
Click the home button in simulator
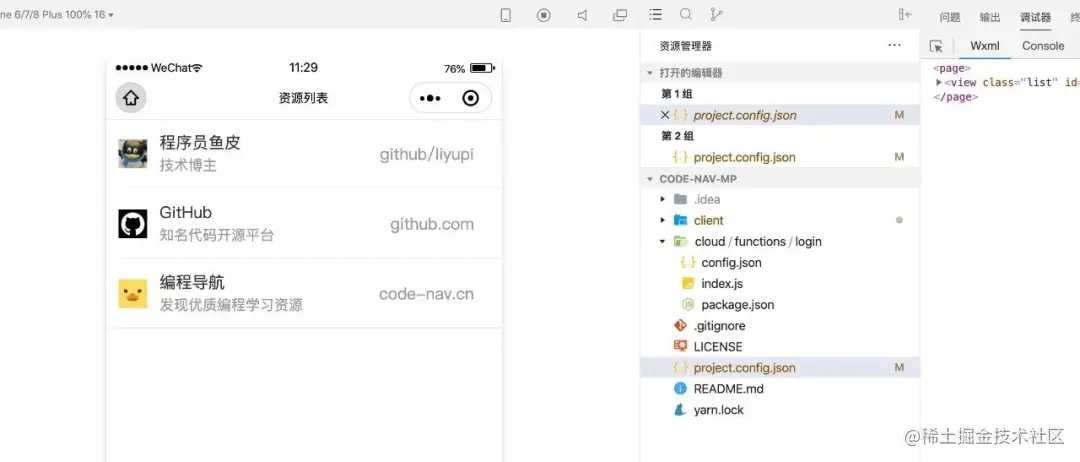(131, 98)
